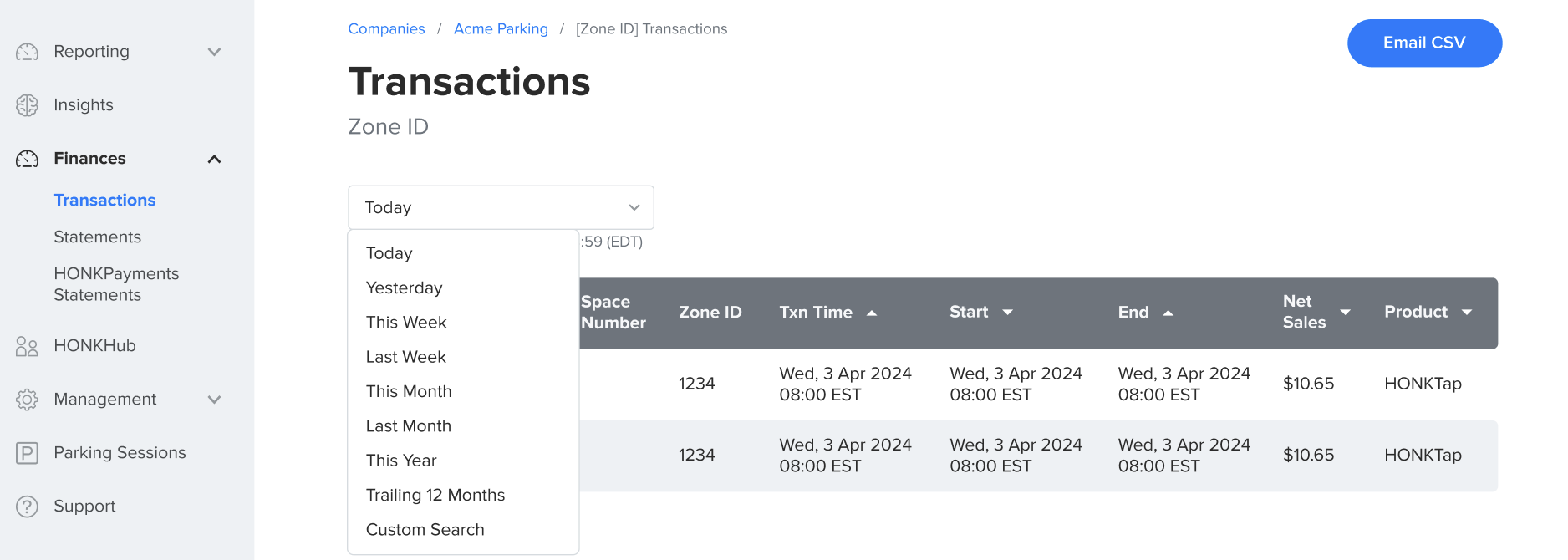The image size is (1568, 560).
Task: Open the Net Sales filter dropdown arrow
Action: point(1345,312)
